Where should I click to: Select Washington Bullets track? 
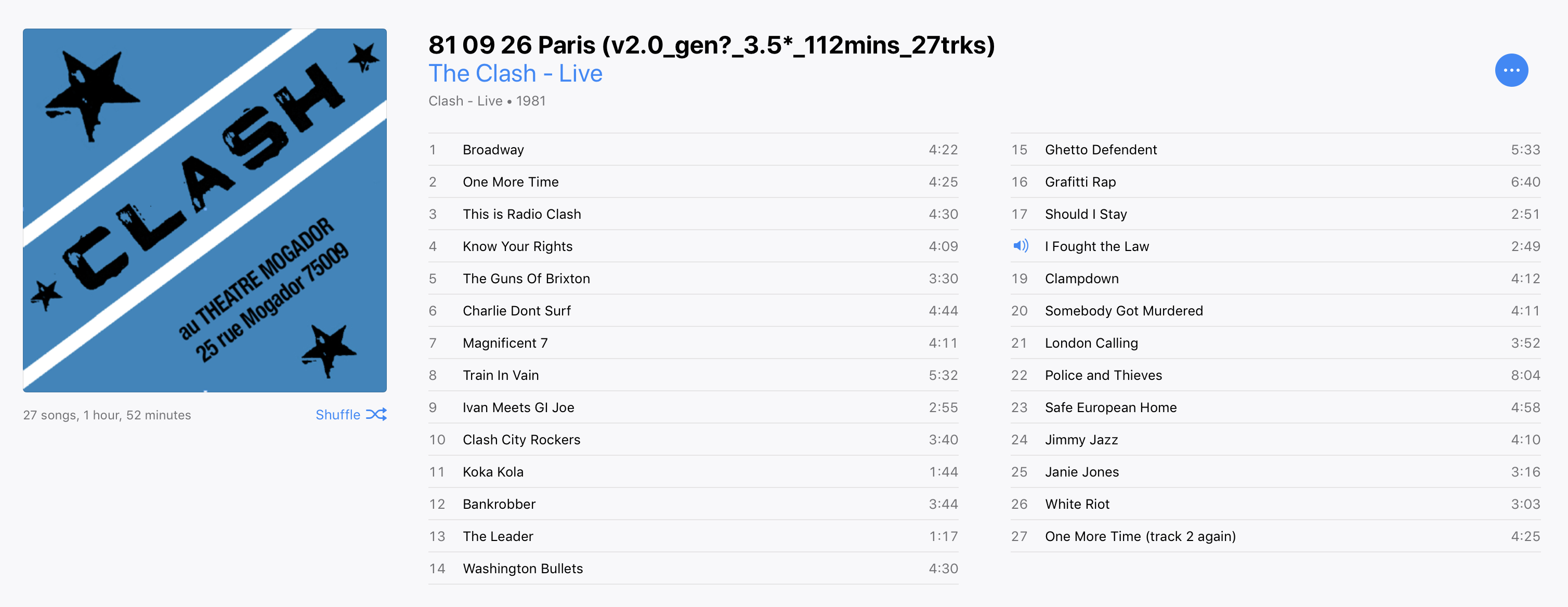pos(522,569)
